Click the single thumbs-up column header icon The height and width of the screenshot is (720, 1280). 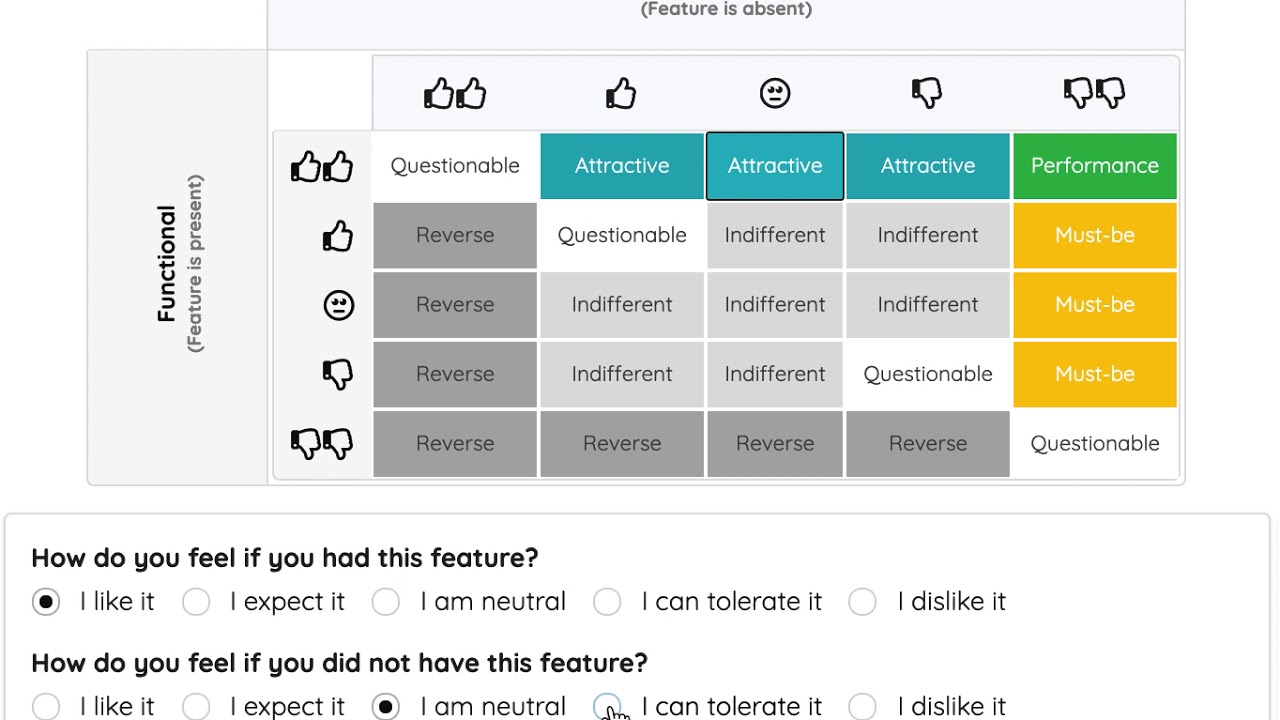coord(621,94)
